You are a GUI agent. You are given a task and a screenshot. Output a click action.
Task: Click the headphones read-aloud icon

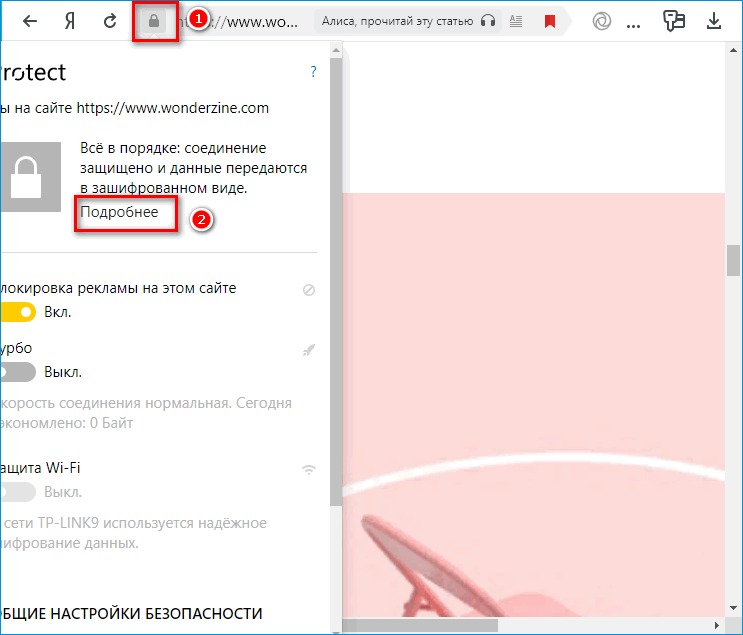(x=487, y=21)
